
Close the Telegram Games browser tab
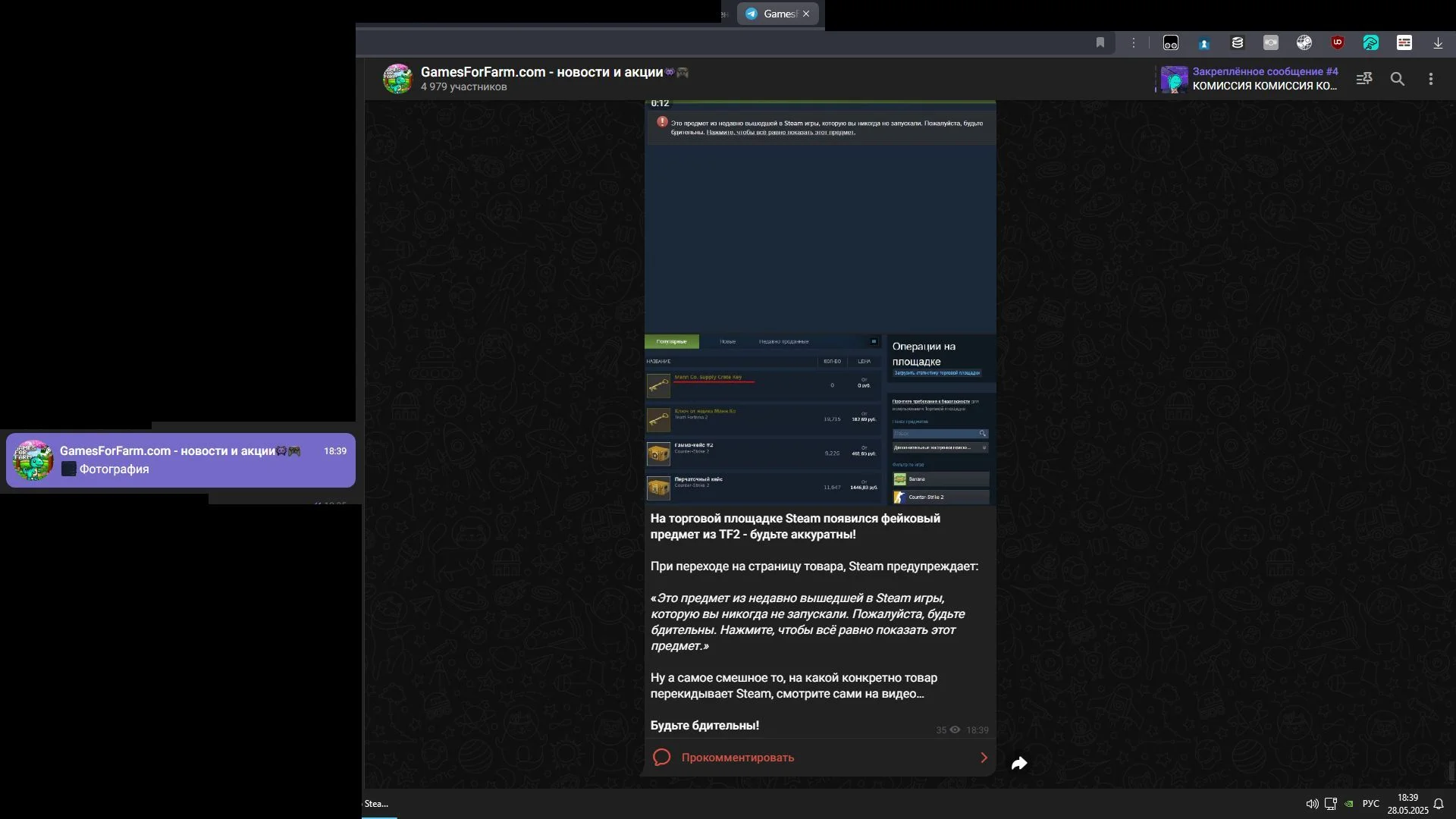(806, 14)
